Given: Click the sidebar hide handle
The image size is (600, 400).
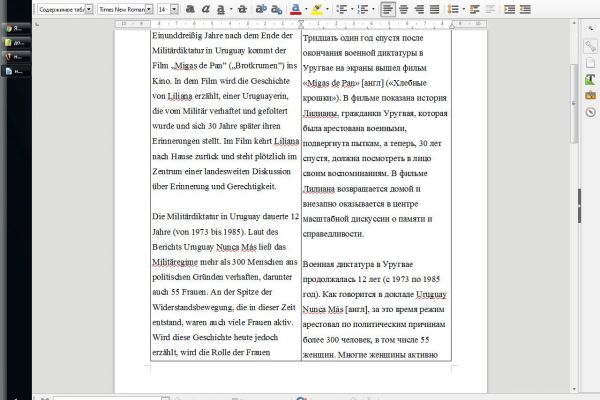Looking at the screenshot, I should coord(580,206).
